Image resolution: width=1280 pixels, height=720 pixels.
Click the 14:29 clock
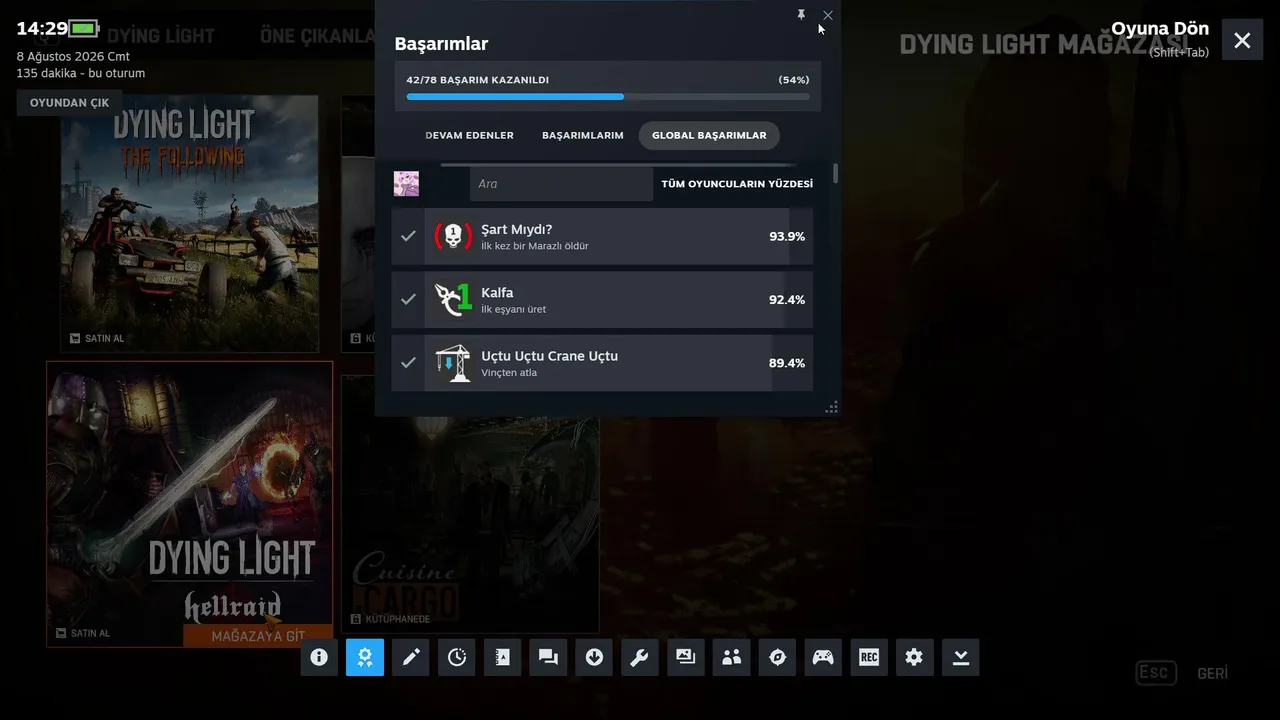[x=42, y=28]
